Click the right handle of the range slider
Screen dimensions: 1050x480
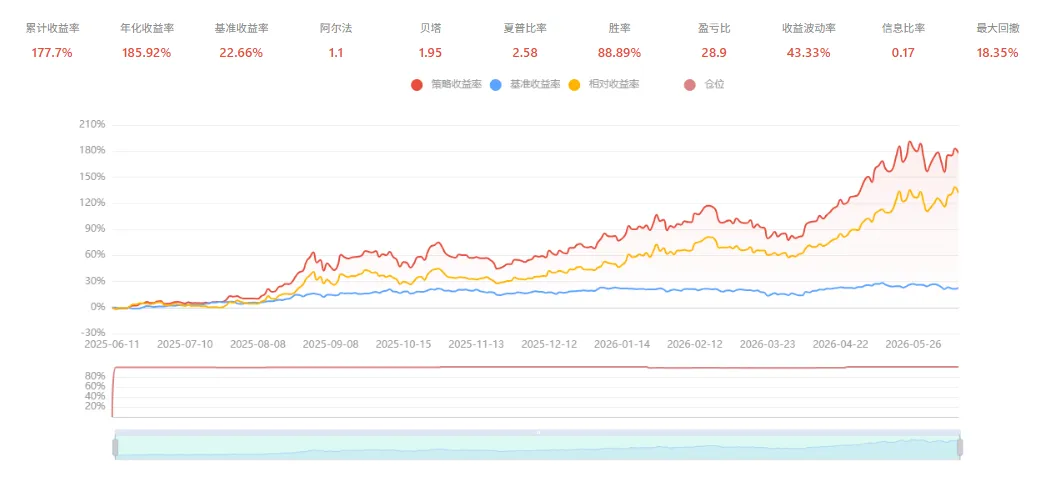coord(960,447)
